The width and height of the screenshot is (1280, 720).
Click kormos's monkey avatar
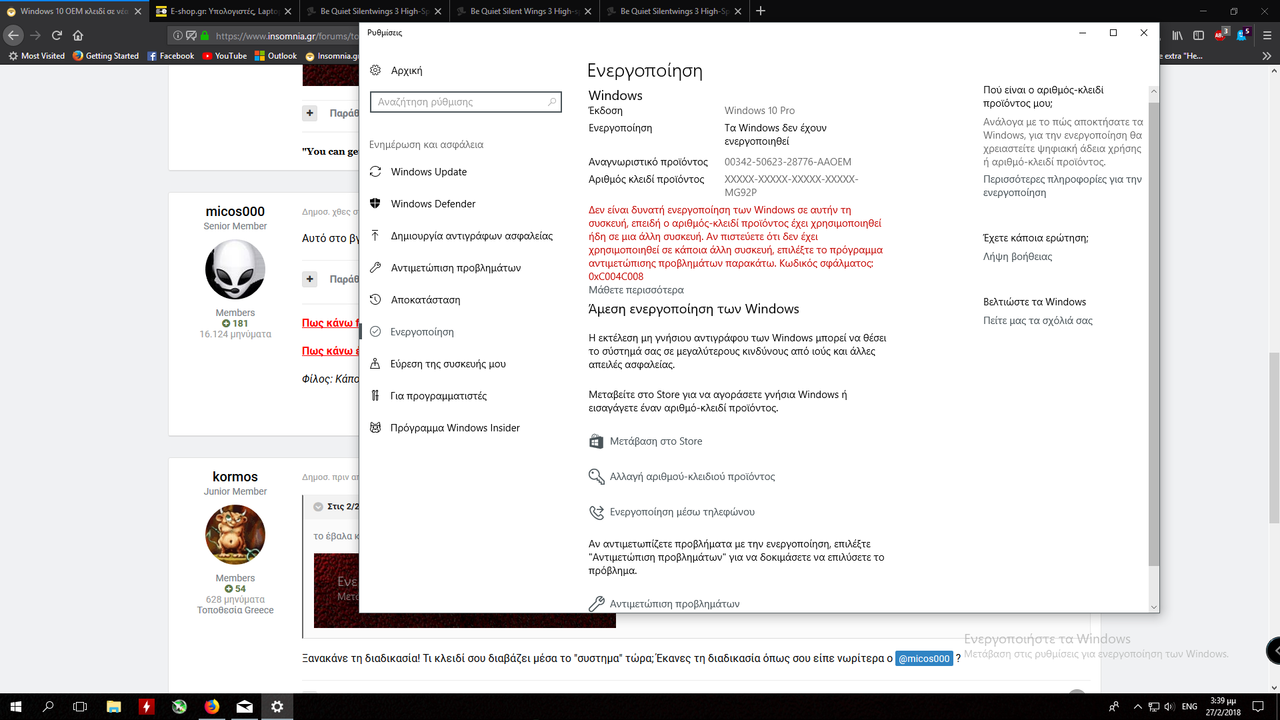tap(235, 535)
